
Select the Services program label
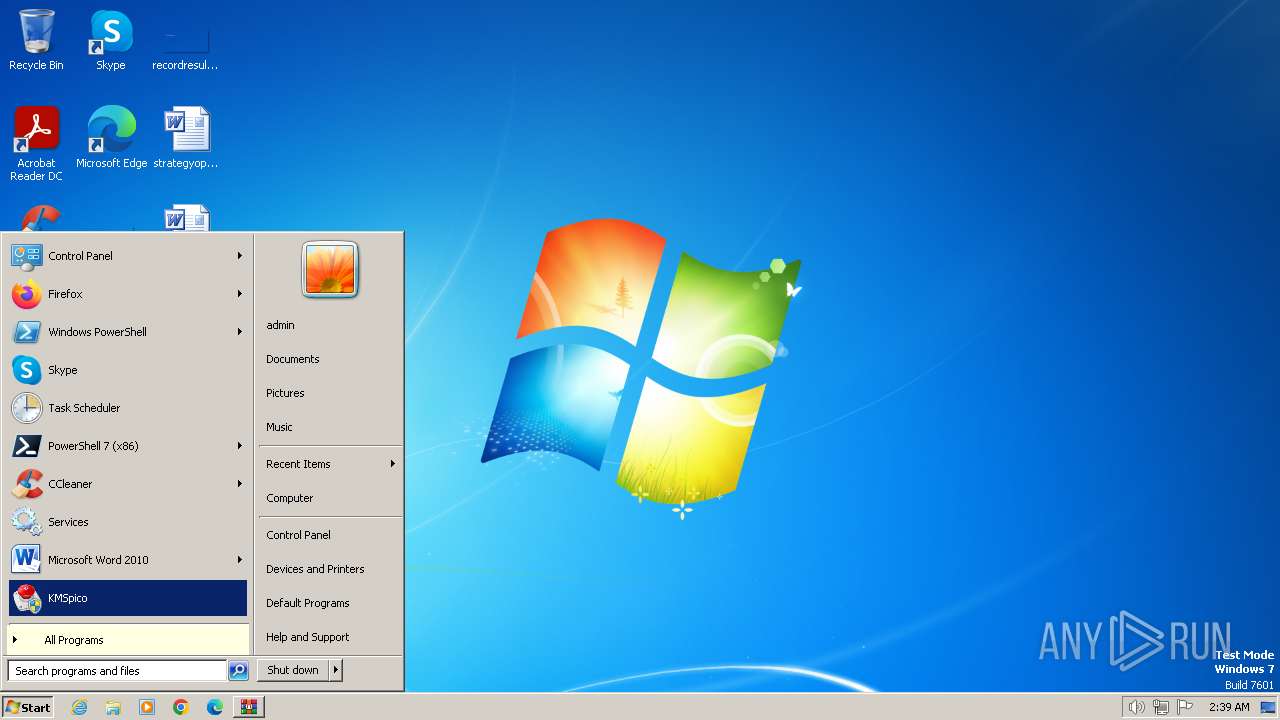(68, 522)
